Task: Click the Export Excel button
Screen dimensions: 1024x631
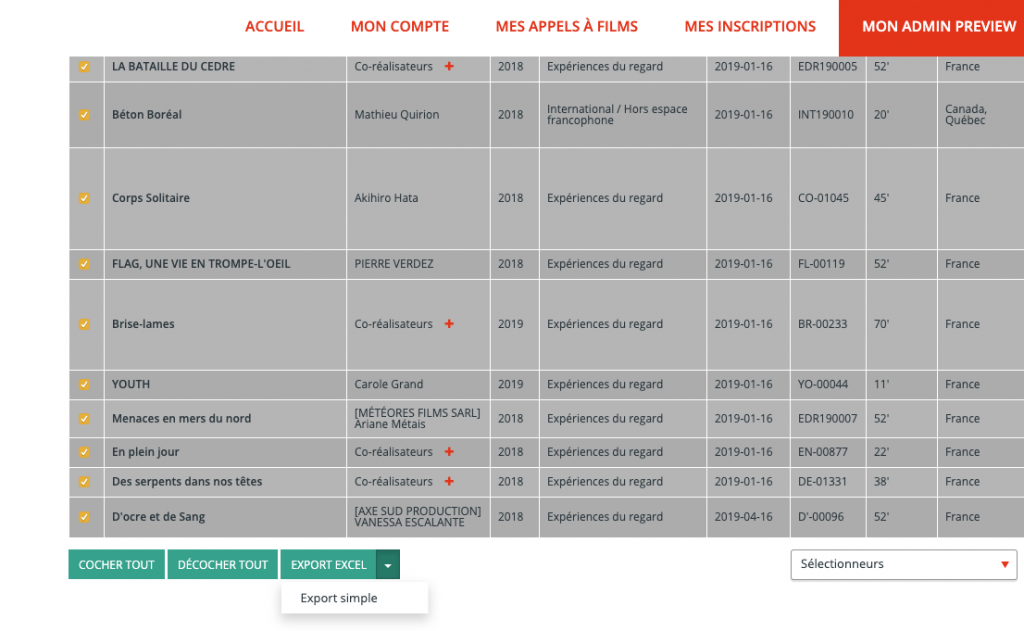Action: pos(328,565)
